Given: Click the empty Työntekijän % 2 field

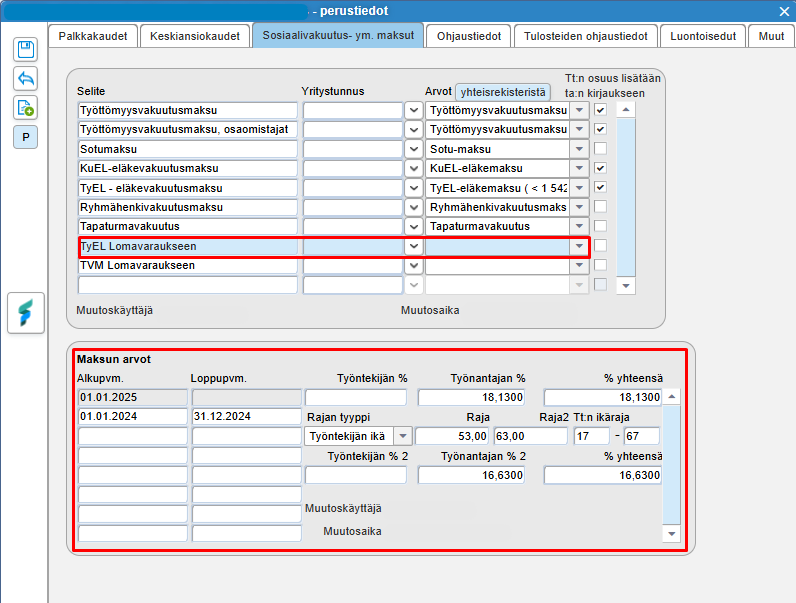Looking at the screenshot, I should tap(356, 475).
